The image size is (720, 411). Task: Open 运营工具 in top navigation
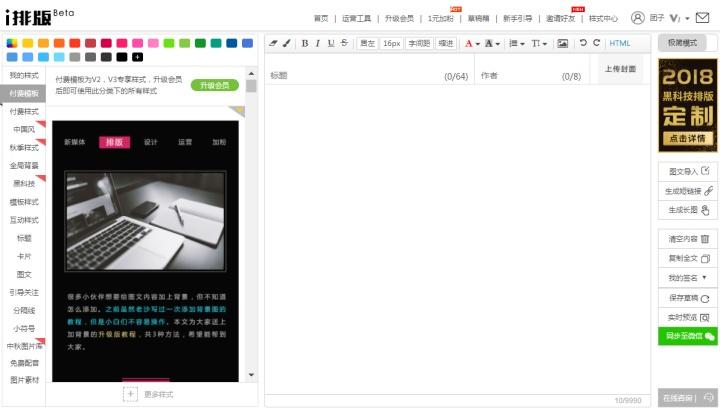coord(356,18)
